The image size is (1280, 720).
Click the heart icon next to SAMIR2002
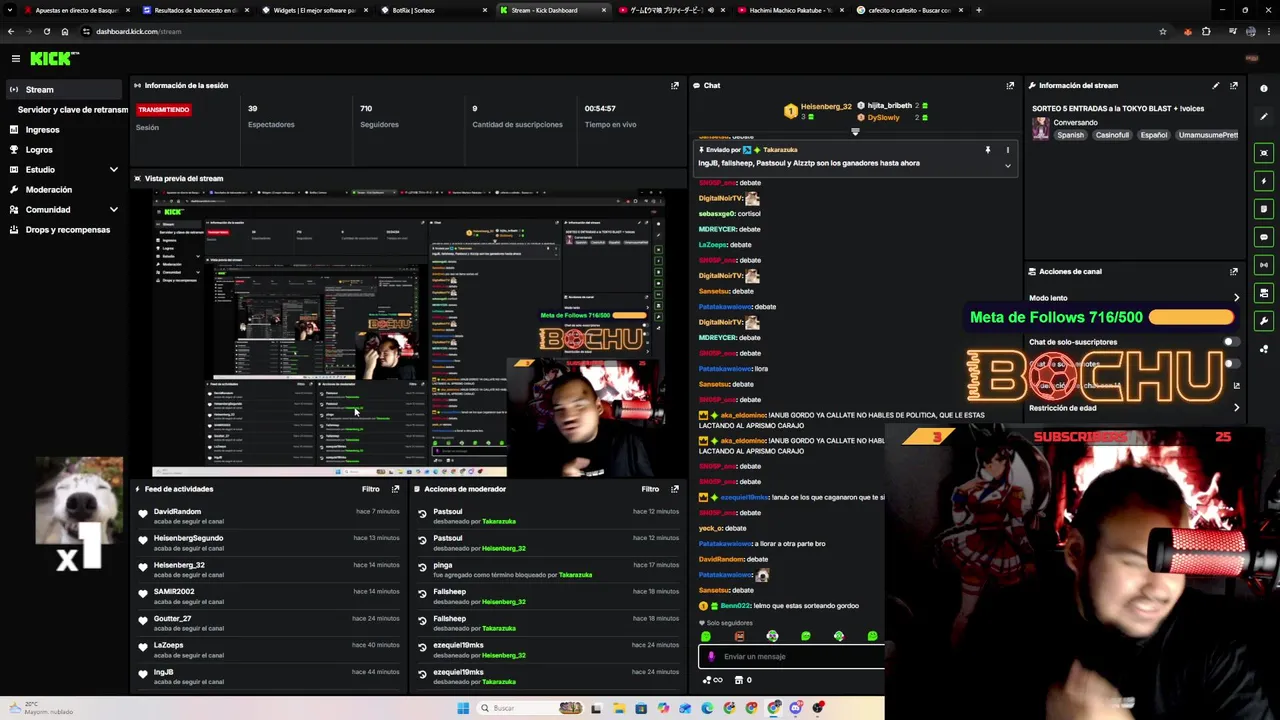(x=143, y=594)
